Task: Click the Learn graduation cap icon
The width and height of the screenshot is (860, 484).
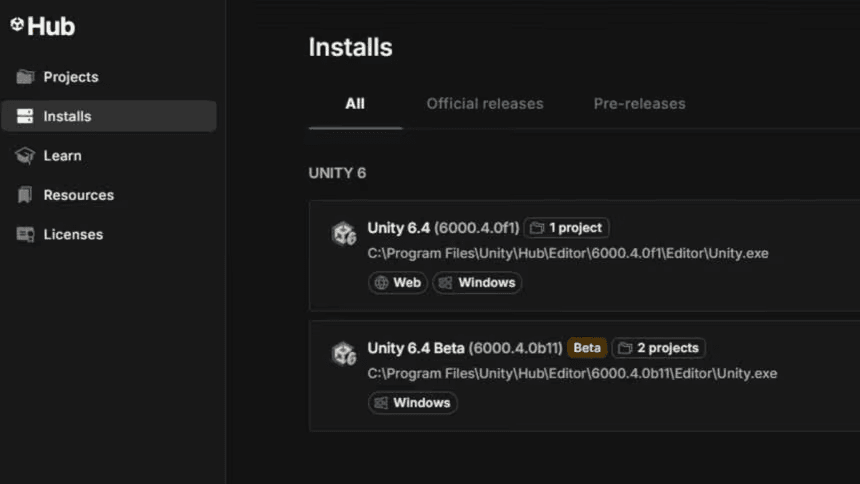Action: [25, 155]
